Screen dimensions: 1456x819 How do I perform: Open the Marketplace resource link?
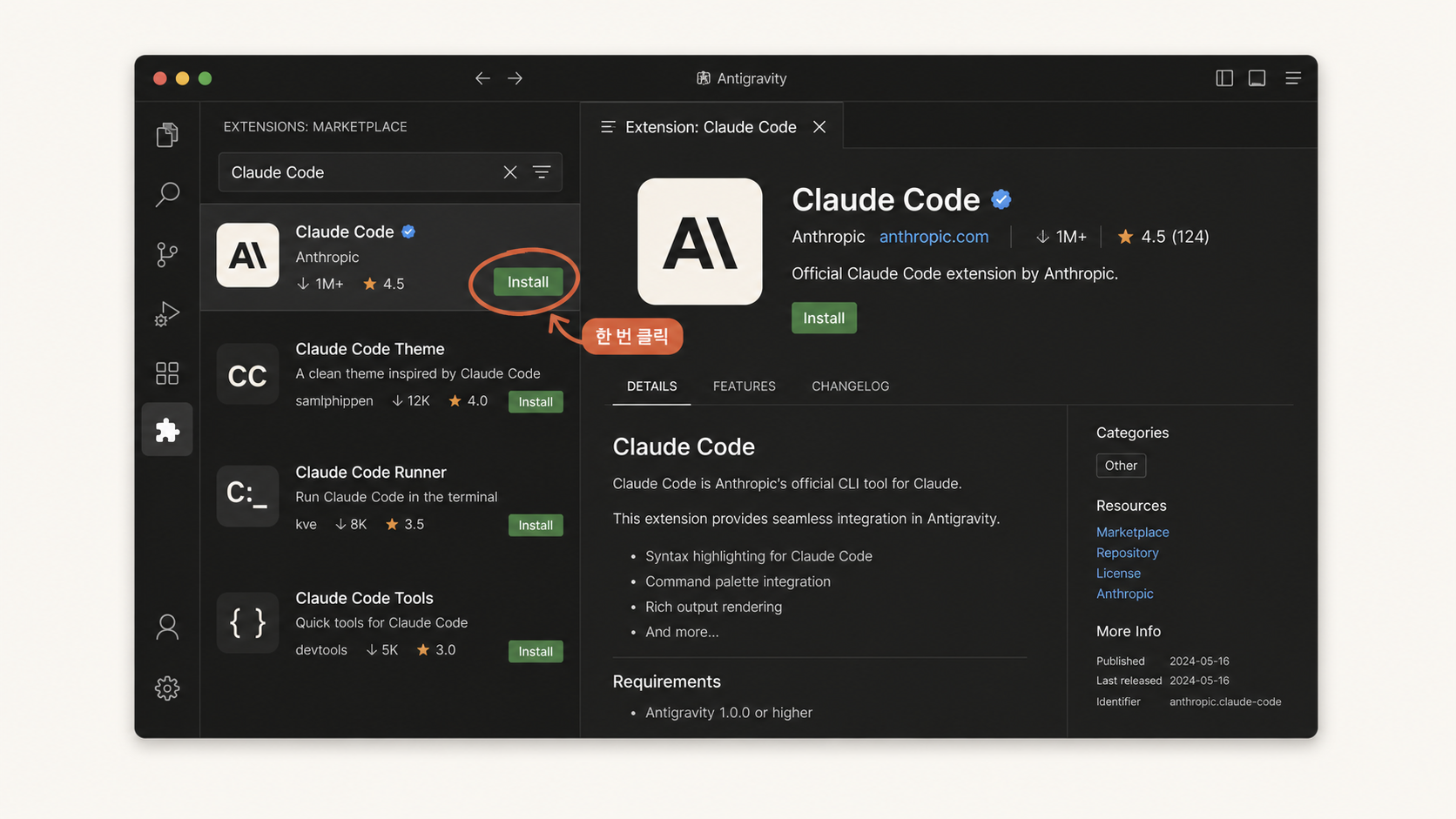tap(1132, 532)
